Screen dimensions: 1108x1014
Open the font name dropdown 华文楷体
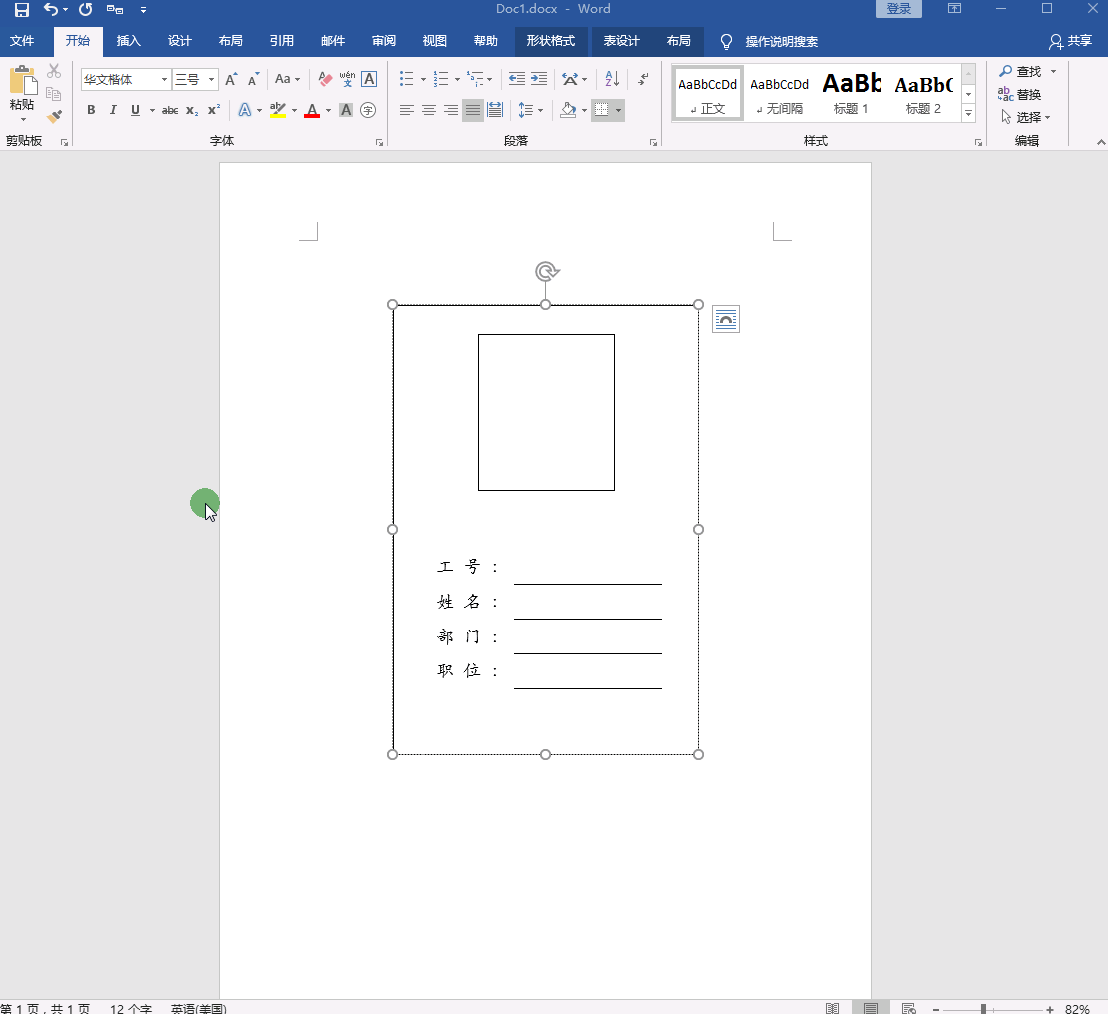tap(165, 79)
